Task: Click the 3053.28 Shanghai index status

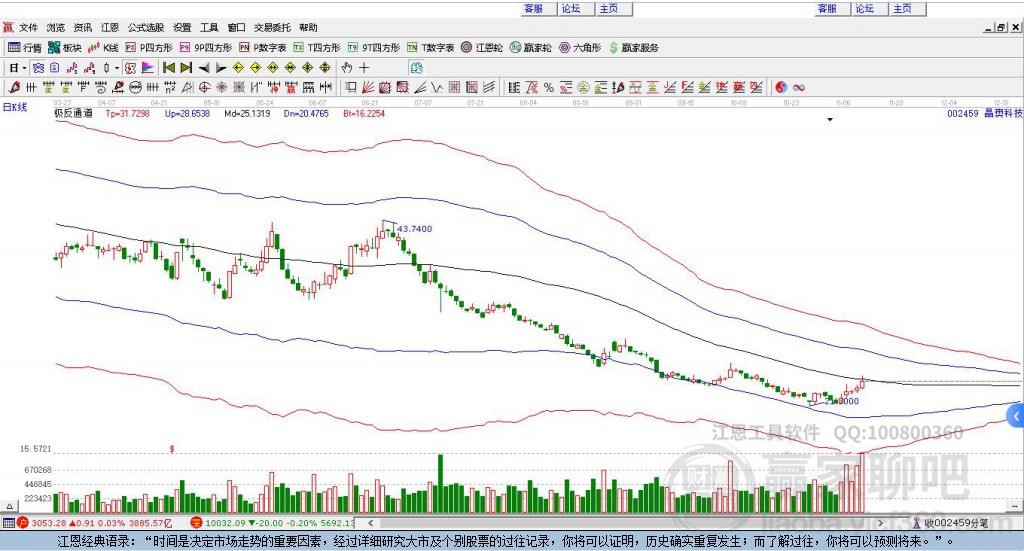Action: coord(48,523)
